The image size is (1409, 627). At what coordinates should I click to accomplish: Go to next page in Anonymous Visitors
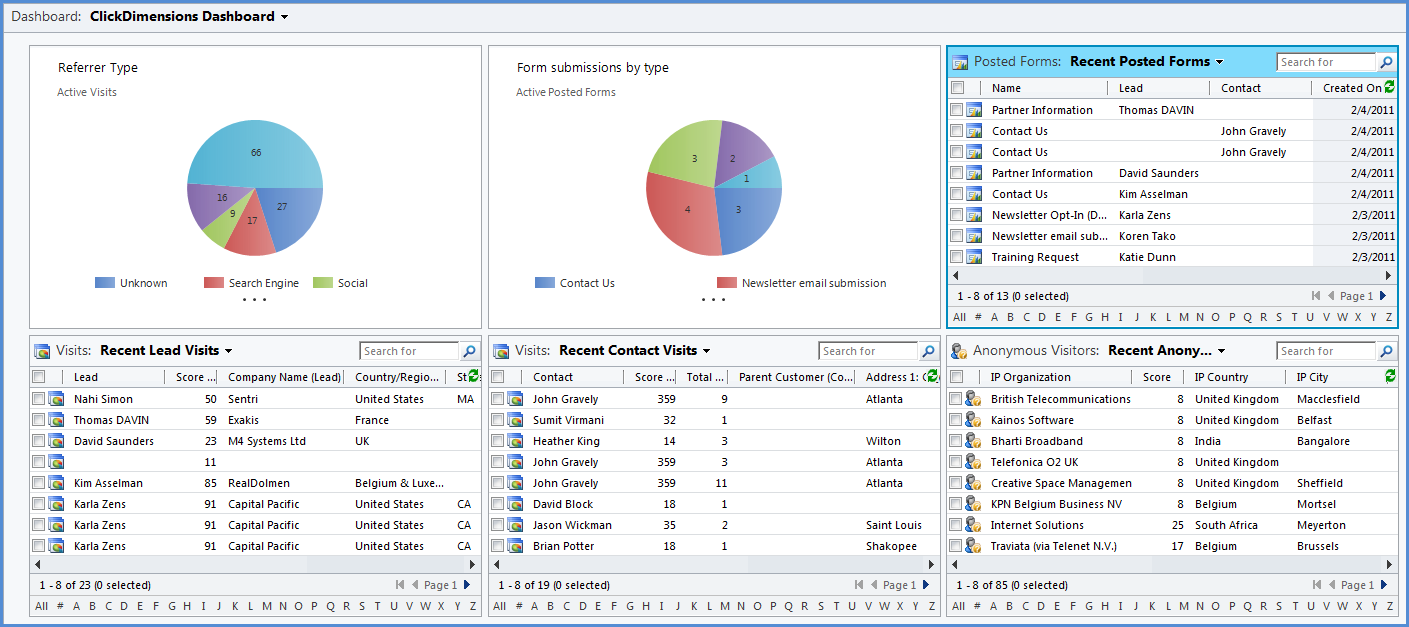pos(1383,585)
